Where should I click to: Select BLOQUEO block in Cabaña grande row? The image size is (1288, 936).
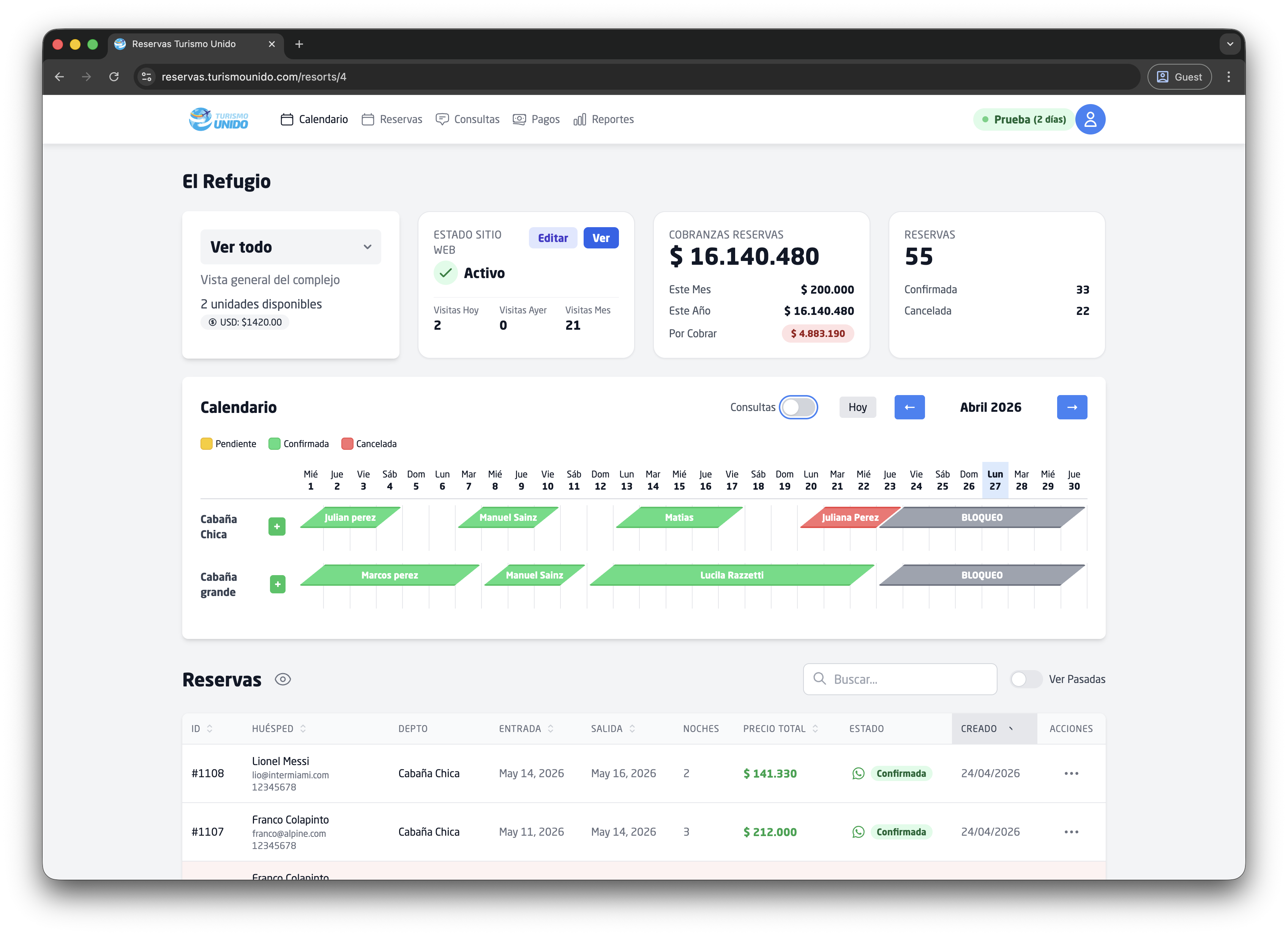(982, 576)
